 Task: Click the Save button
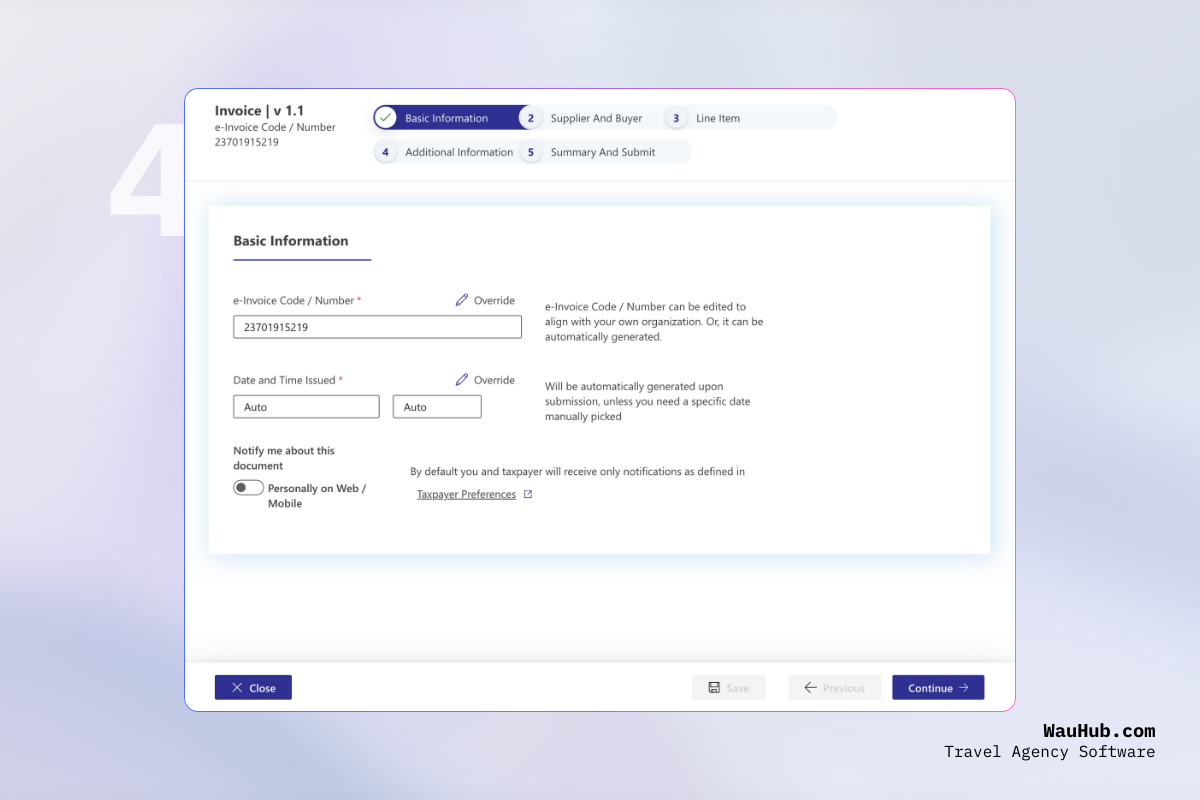(728, 688)
